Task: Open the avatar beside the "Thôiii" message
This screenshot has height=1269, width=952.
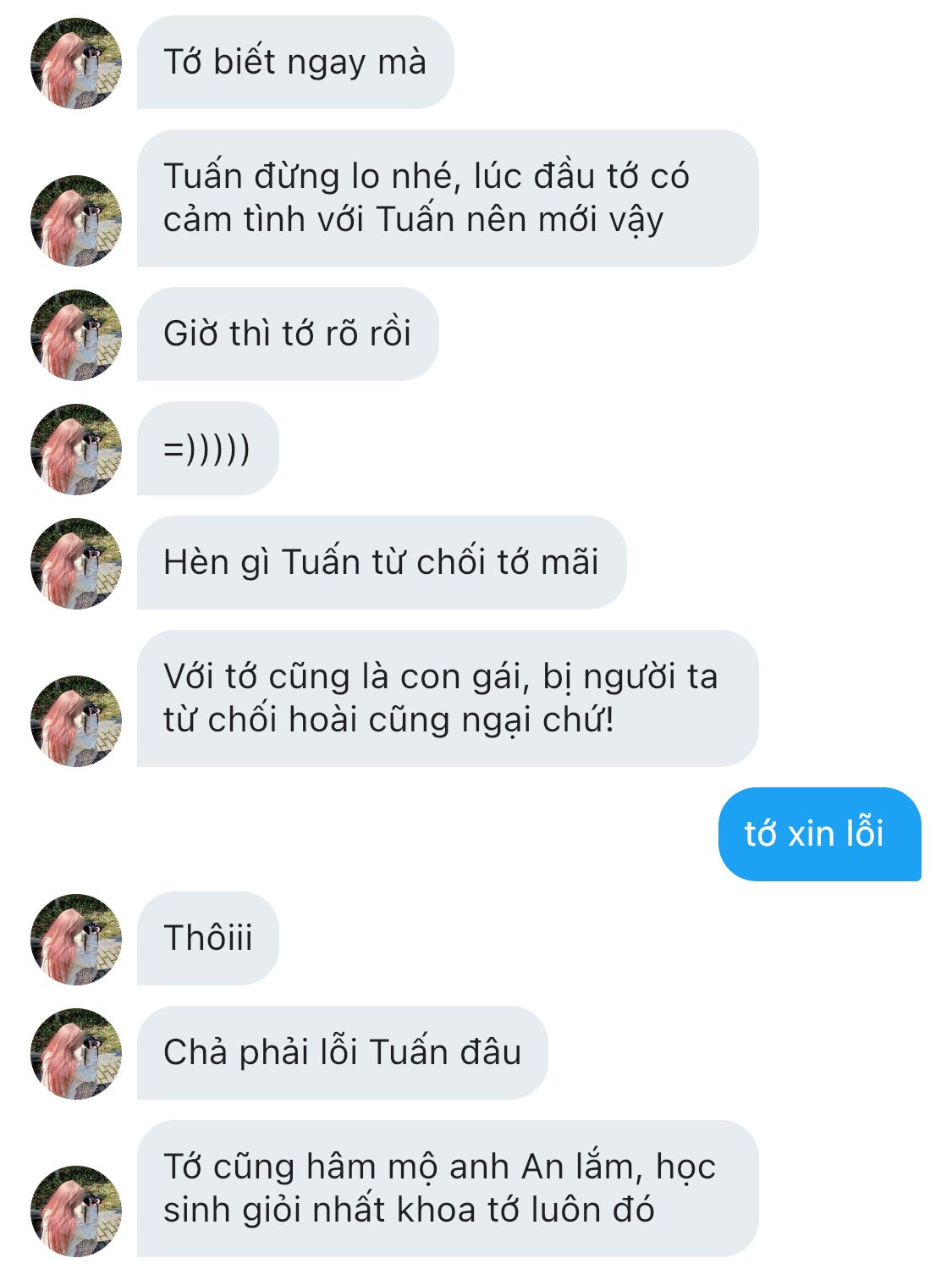Action: coord(76,939)
